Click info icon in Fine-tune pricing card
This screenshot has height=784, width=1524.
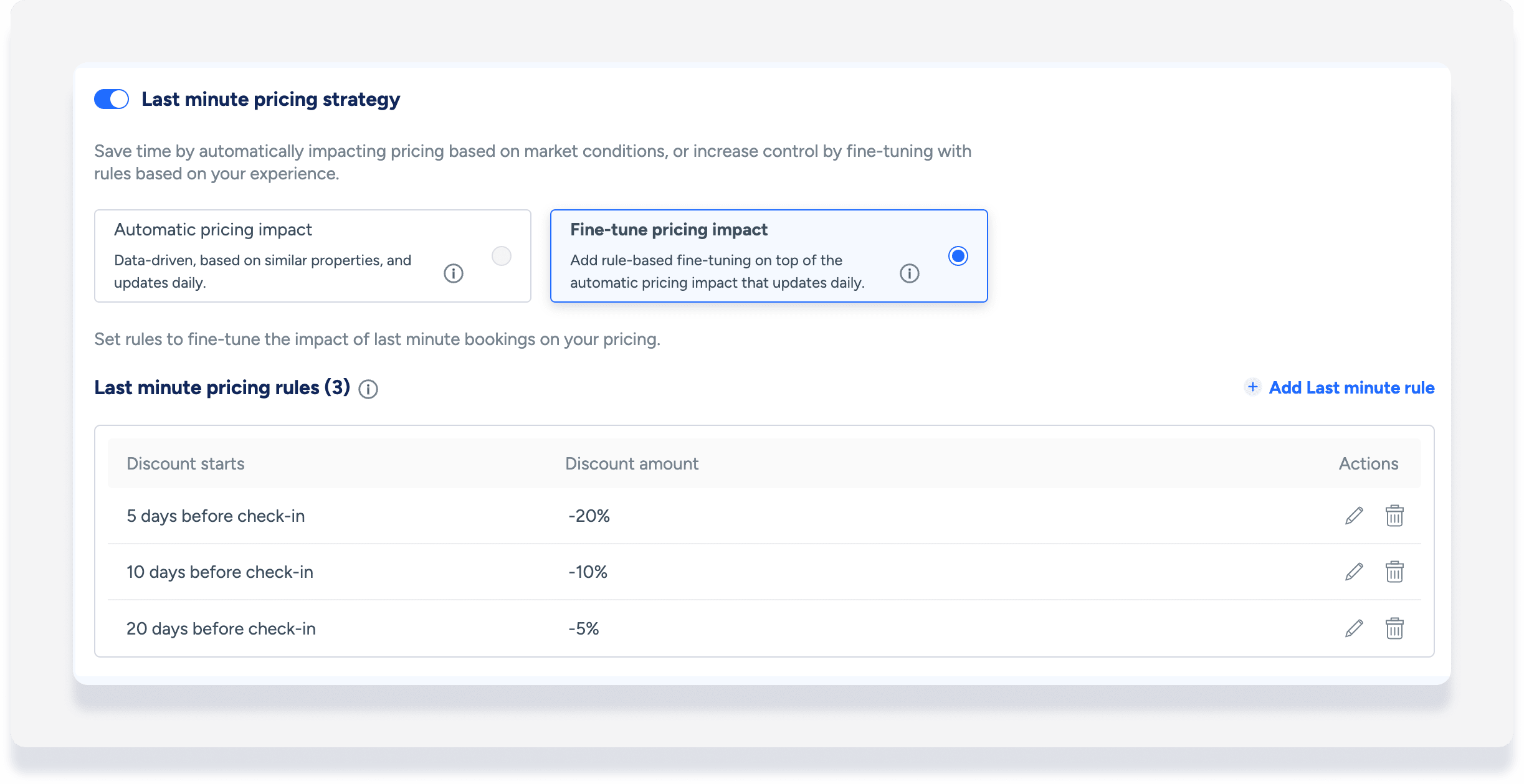coord(909,273)
